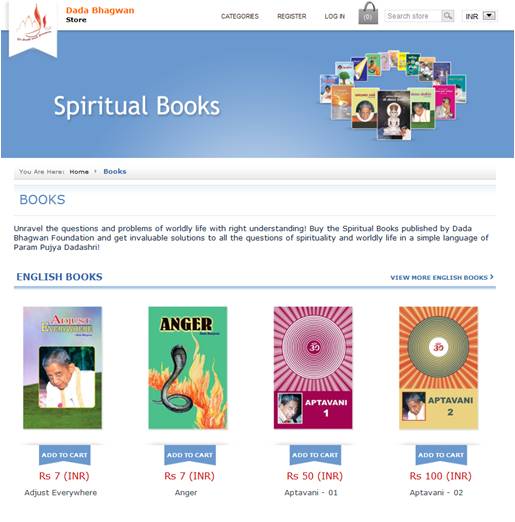Click Books breadcrumb link
Viewport: 515px width, 522px height.
pos(115,171)
